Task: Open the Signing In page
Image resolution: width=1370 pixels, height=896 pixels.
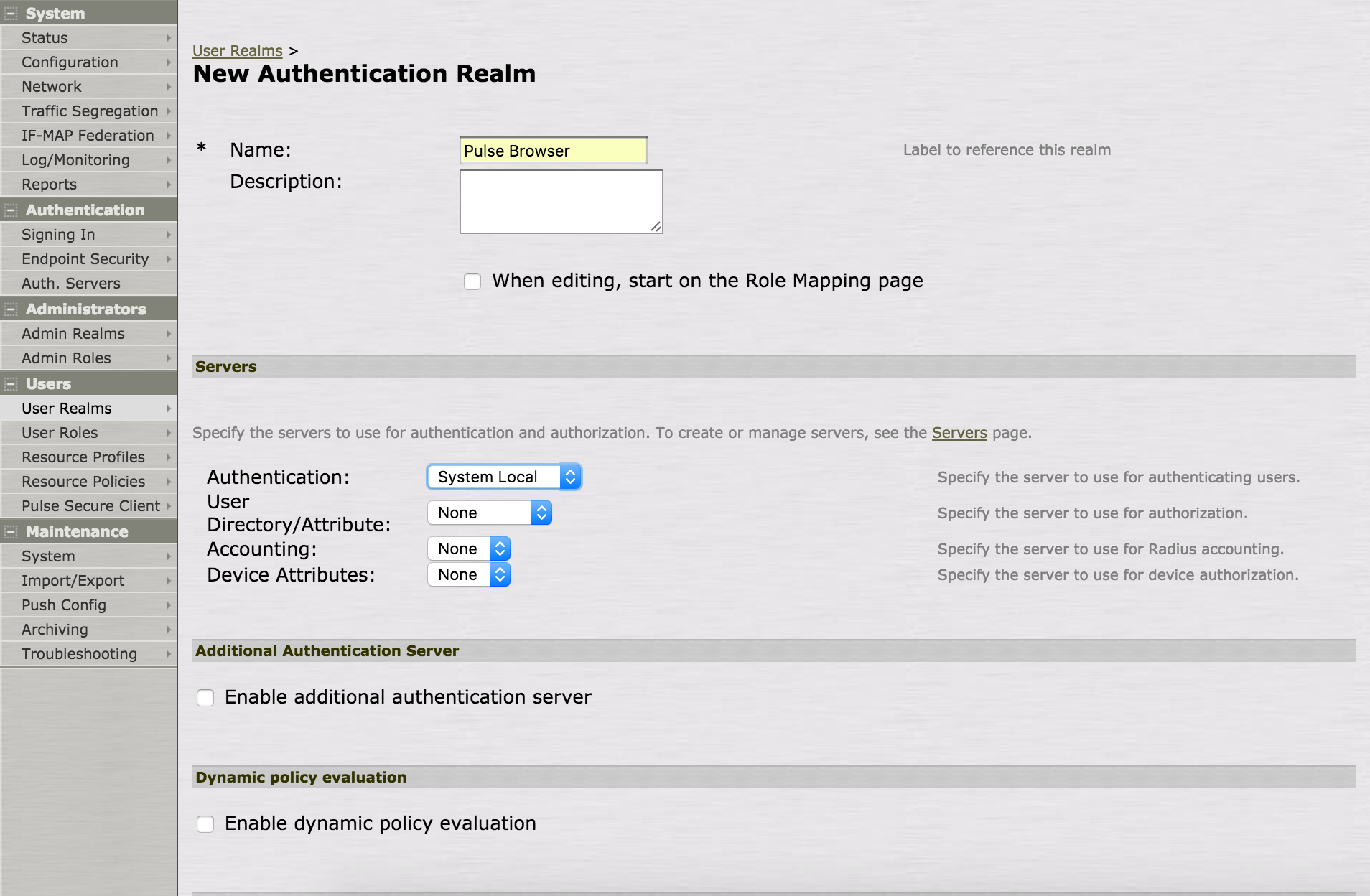Action: (x=59, y=234)
